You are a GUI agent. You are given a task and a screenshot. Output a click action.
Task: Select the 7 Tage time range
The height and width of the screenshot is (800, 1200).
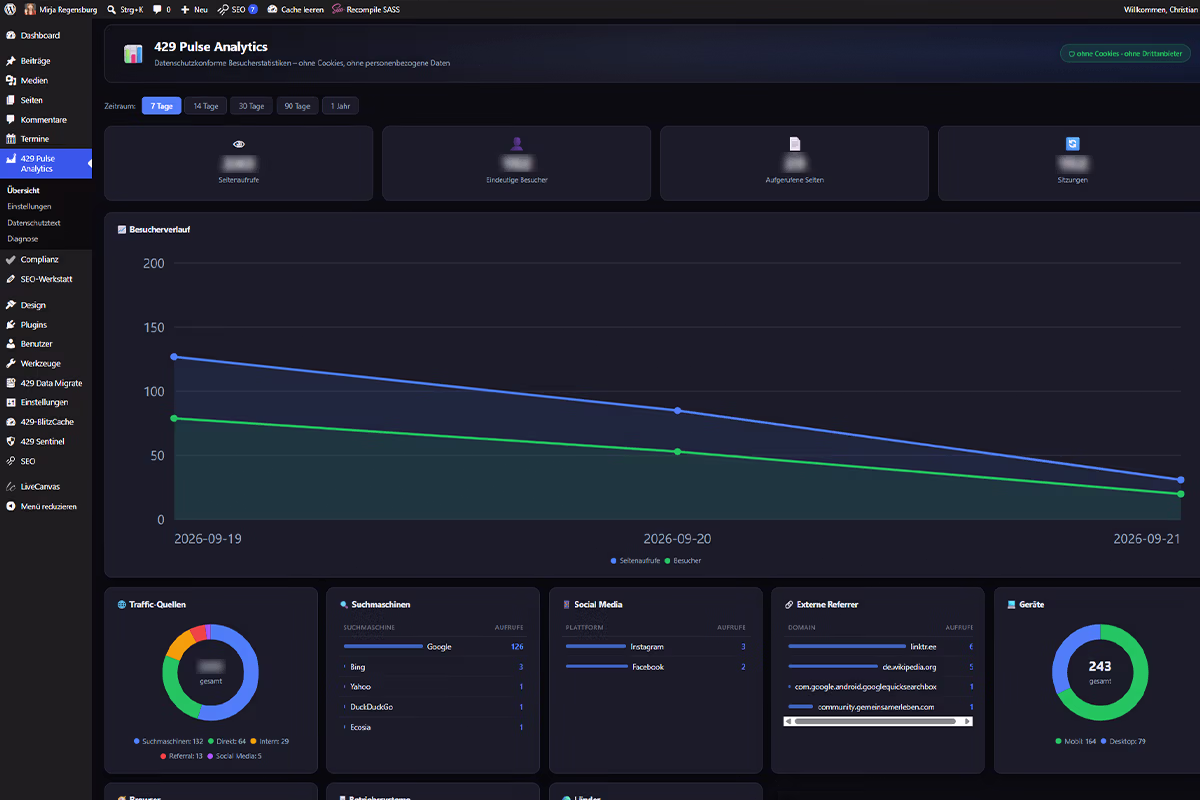161,106
